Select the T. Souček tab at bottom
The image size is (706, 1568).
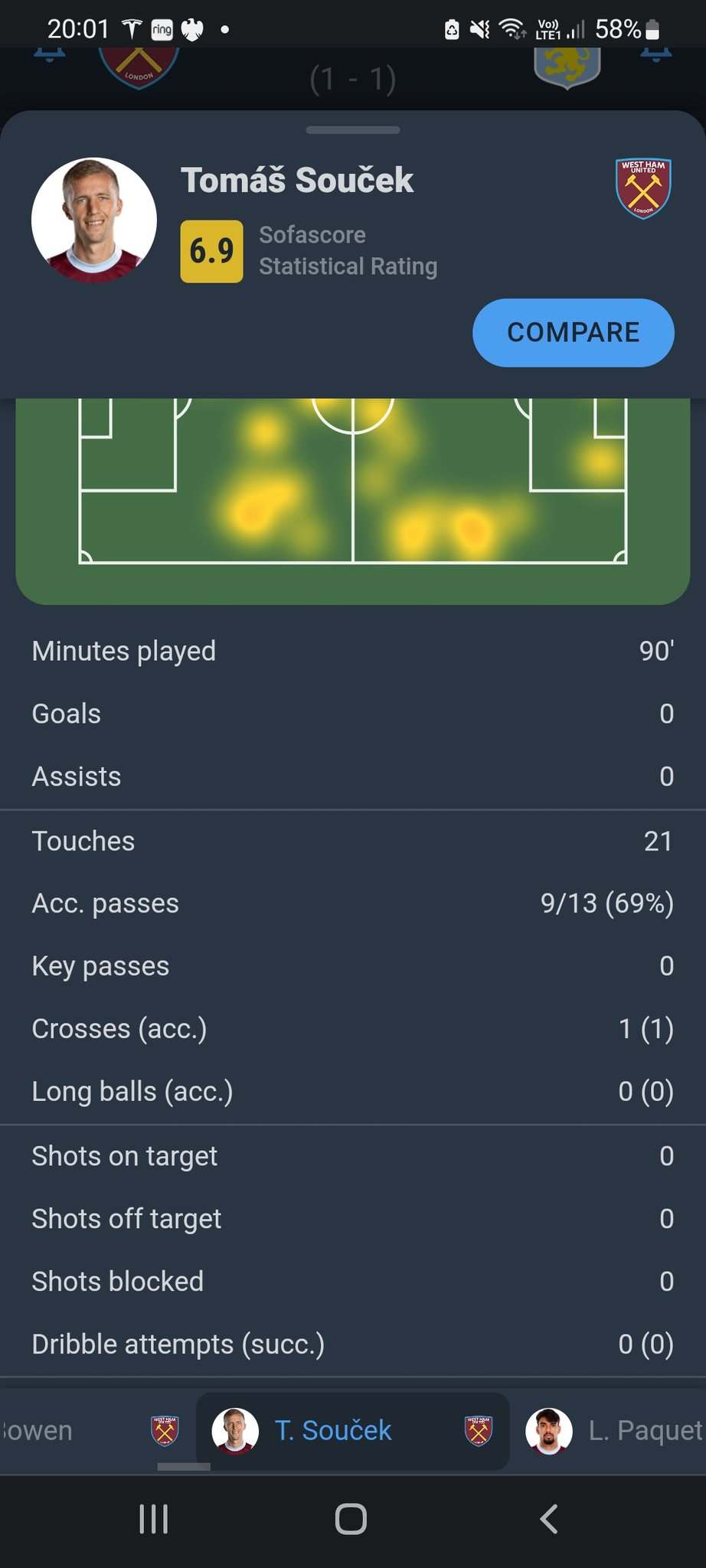tap(353, 1430)
